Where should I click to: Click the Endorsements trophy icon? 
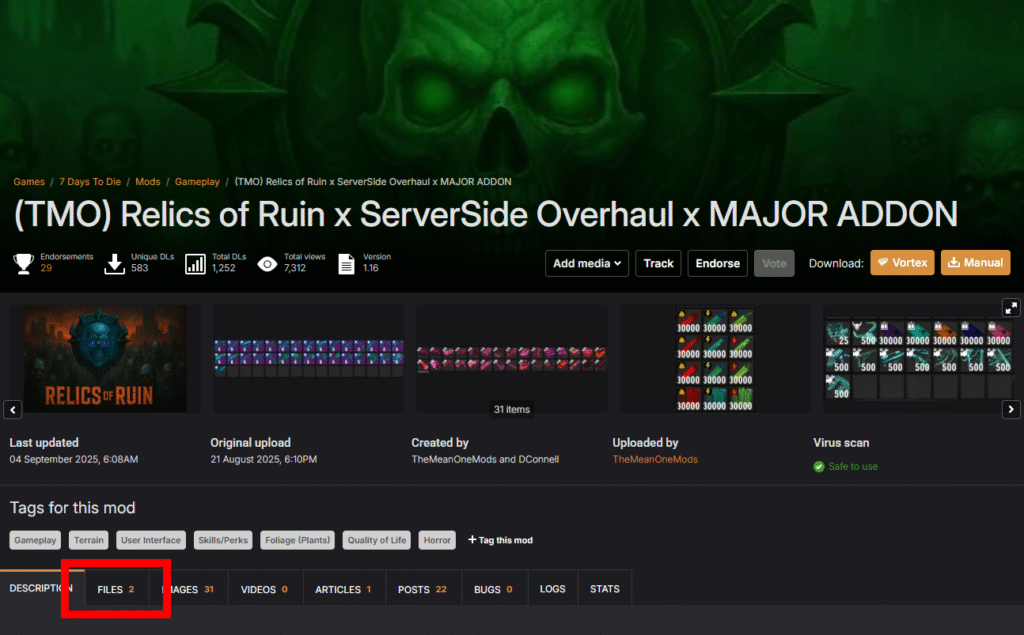[x=24, y=263]
